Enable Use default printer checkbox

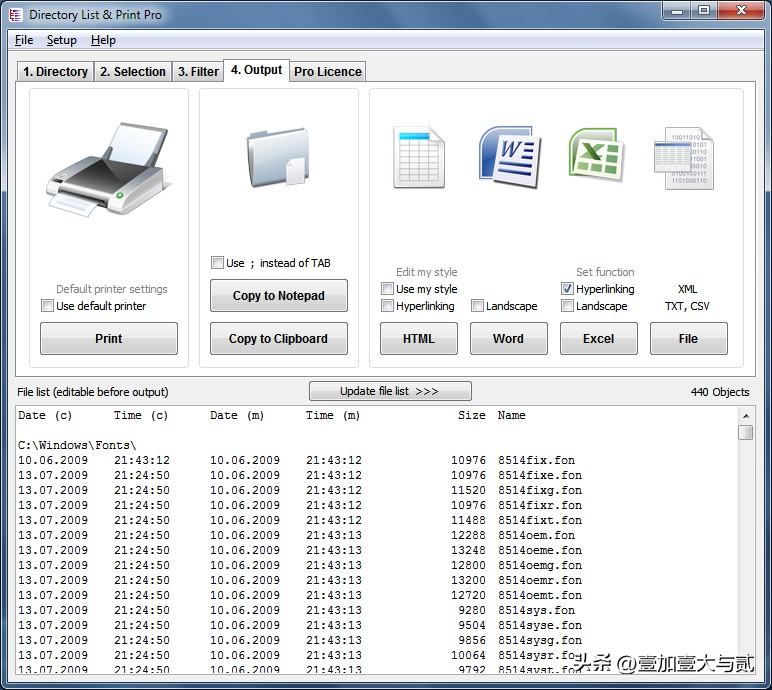coord(47,306)
